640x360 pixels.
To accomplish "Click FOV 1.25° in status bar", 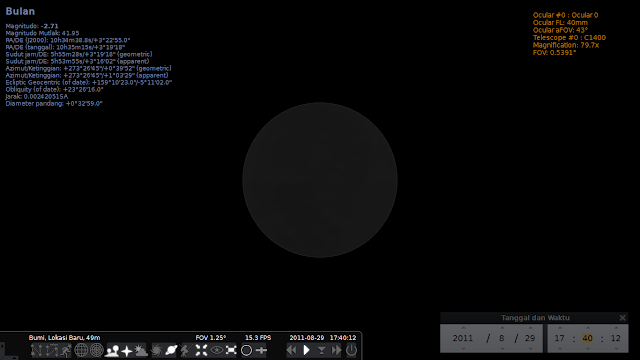I will coord(211,338).
